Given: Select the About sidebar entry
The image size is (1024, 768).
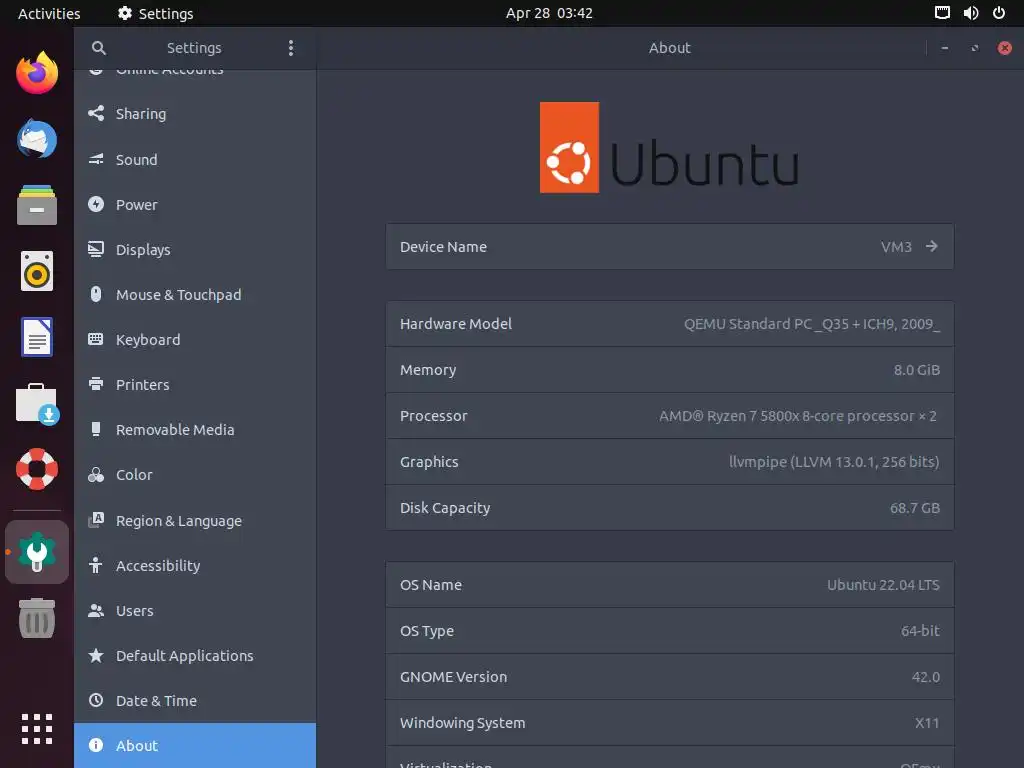Looking at the screenshot, I should click(195, 745).
